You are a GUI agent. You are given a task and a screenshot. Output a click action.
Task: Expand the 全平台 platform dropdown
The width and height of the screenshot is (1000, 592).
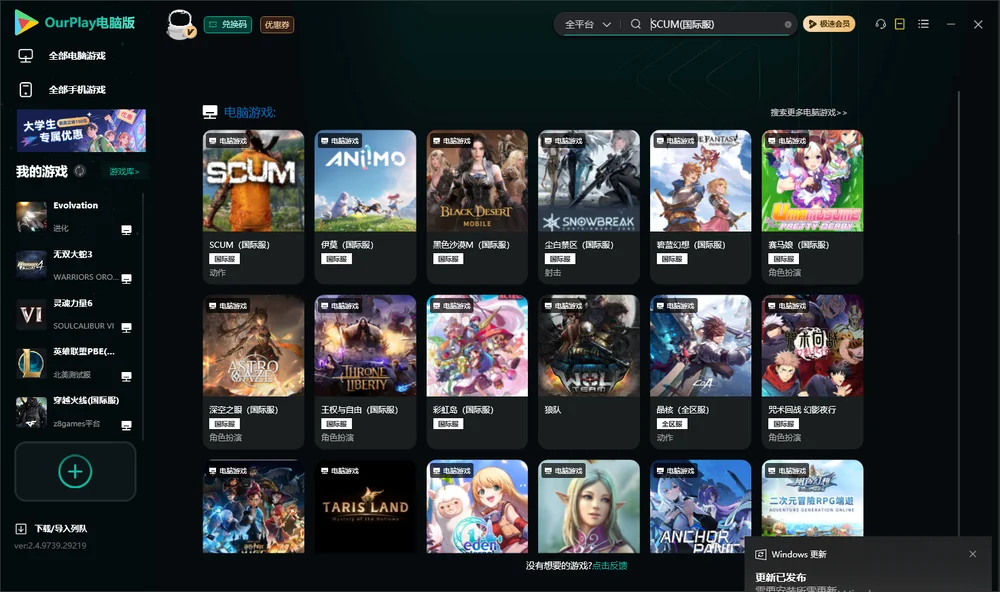pyautogui.click(x=587, y=24)
